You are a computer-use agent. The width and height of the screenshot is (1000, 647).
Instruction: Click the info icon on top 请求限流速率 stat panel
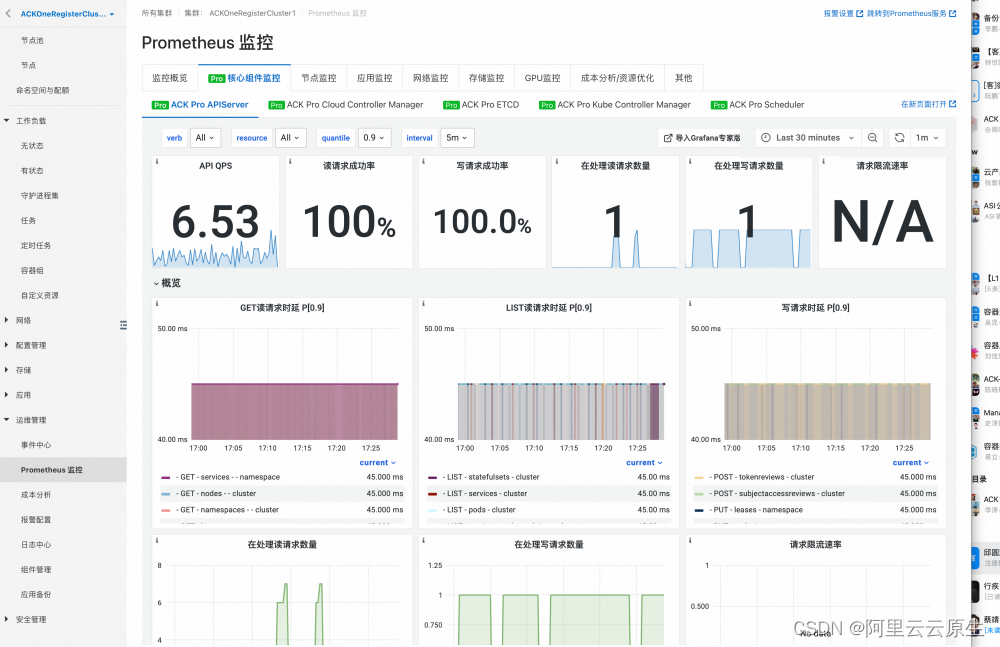823,161
